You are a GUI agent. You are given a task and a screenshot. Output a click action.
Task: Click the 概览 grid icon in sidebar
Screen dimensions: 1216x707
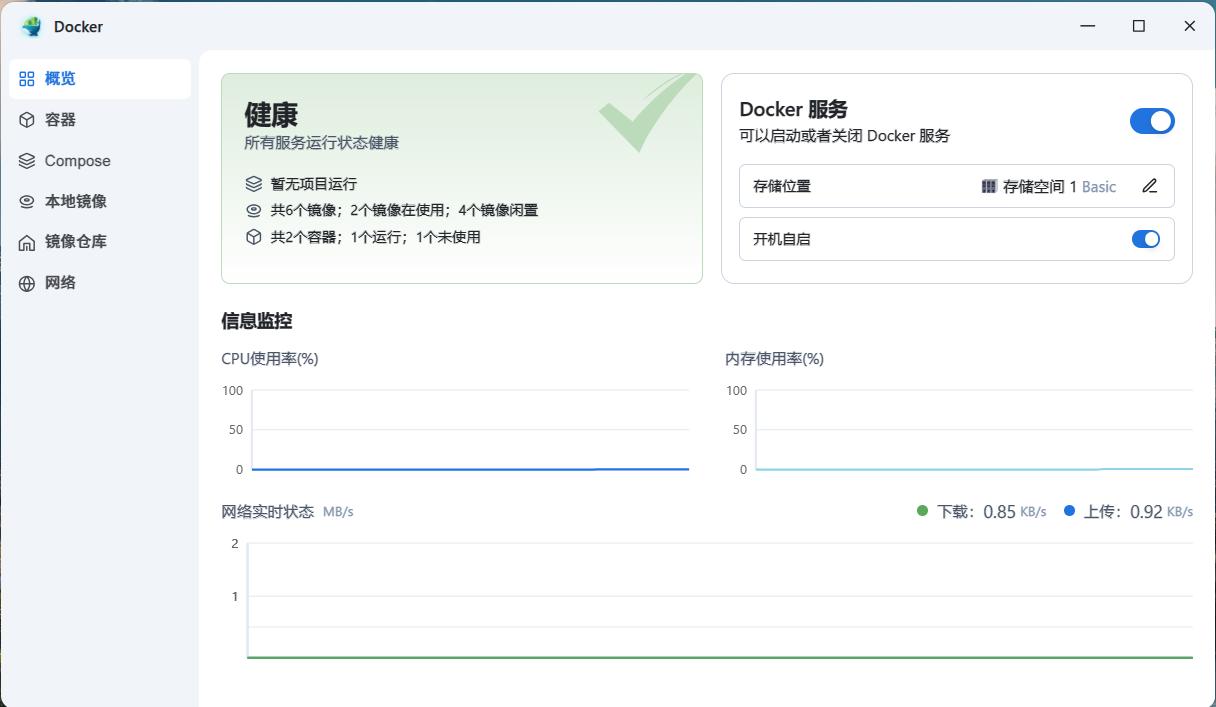[x=27, y=79]
